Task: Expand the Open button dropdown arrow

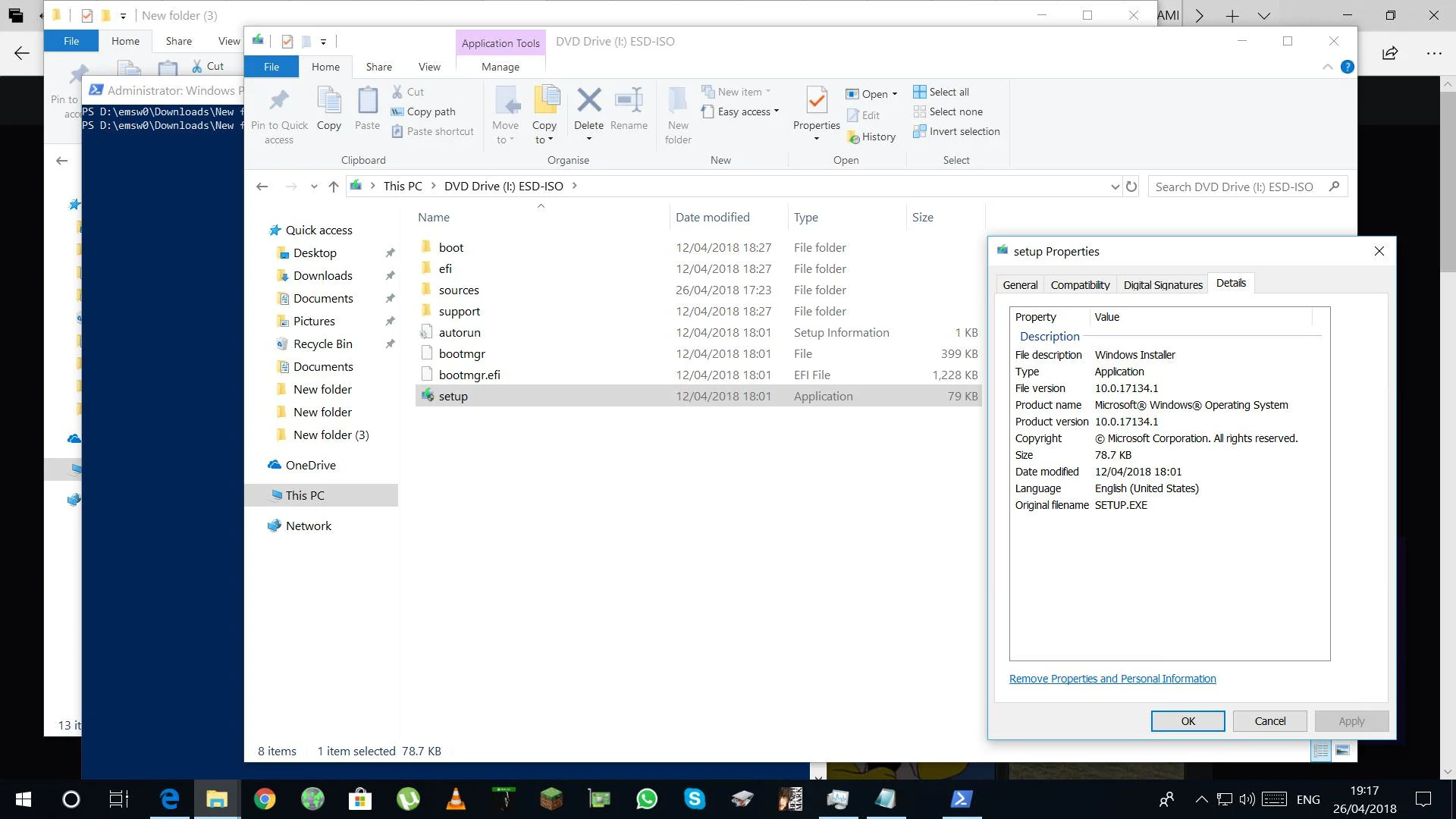Action: pyautogui.click(x=895, y=94)
